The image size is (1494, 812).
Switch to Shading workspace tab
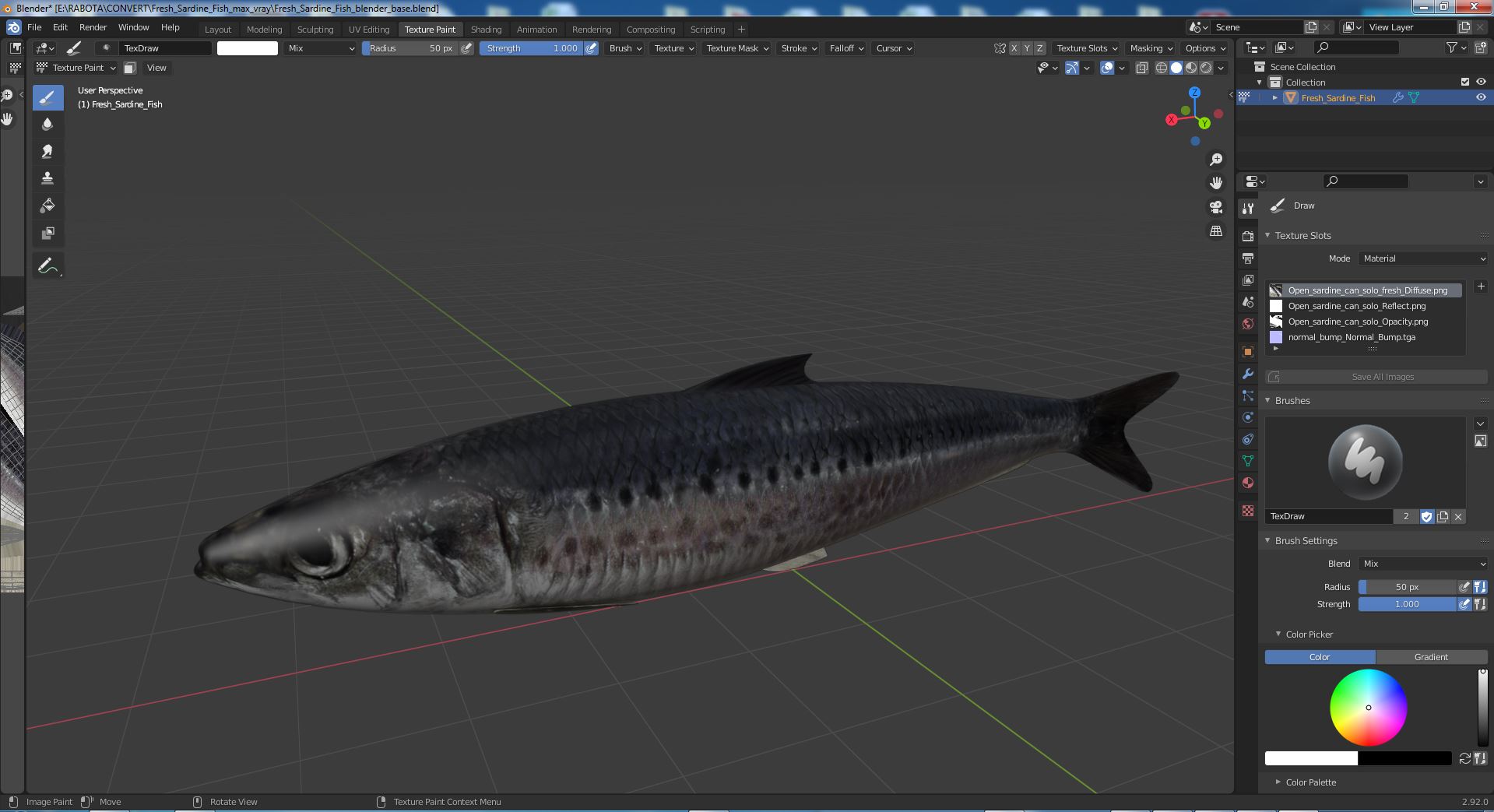click(486, 30)
